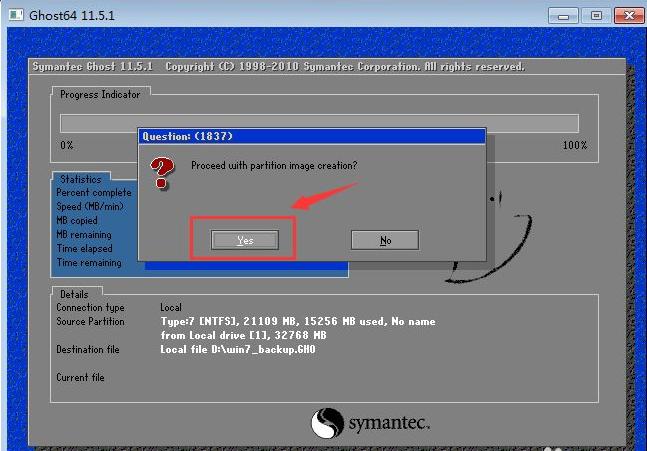Click the progress indicator bar

pos(319,123)
